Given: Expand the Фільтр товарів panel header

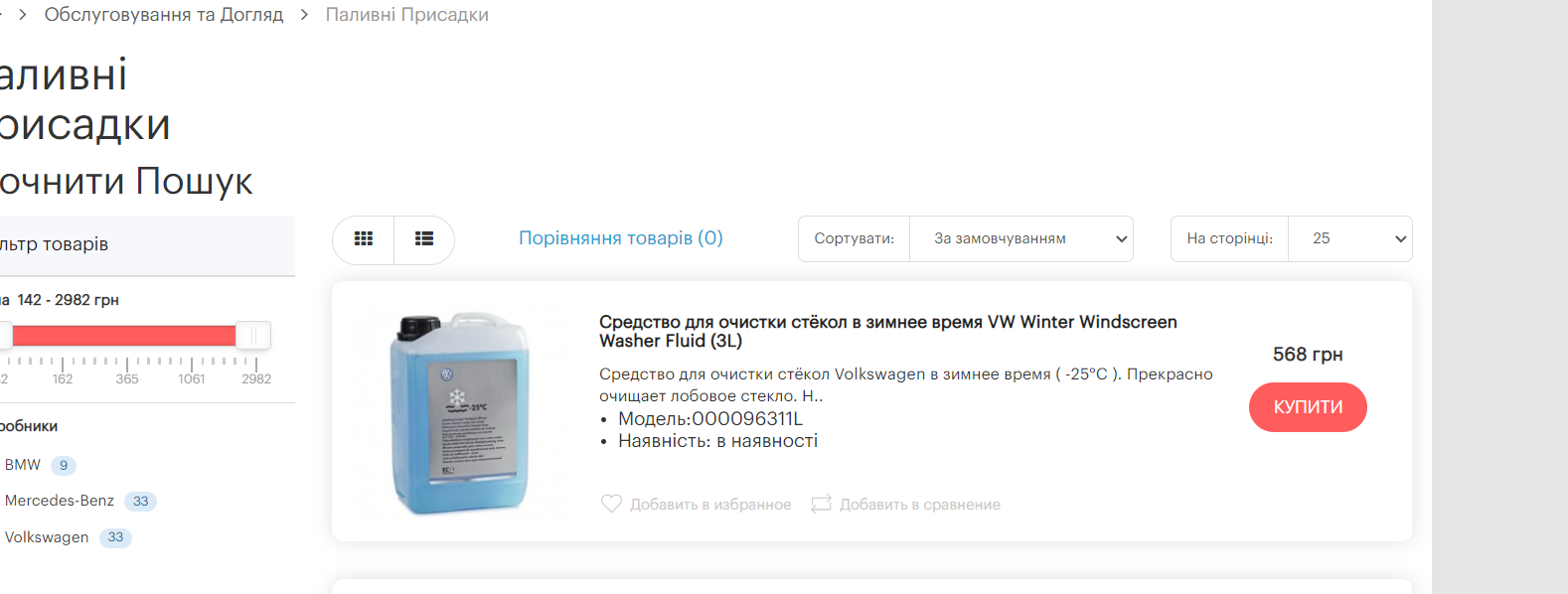Looking at the screenshot, I should coord(147,245).
